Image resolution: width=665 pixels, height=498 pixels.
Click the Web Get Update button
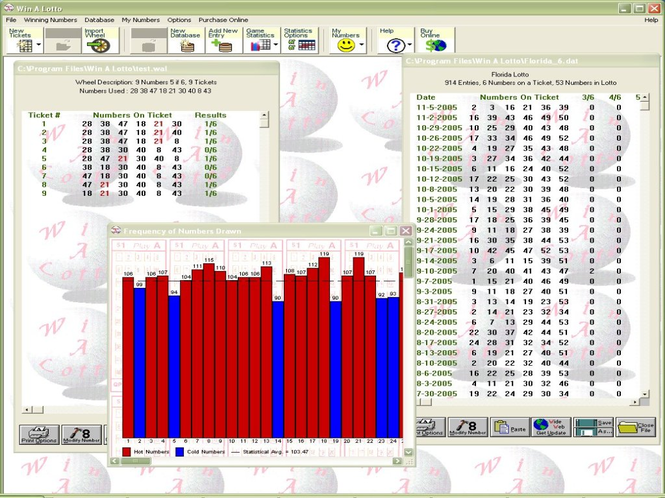551,427
